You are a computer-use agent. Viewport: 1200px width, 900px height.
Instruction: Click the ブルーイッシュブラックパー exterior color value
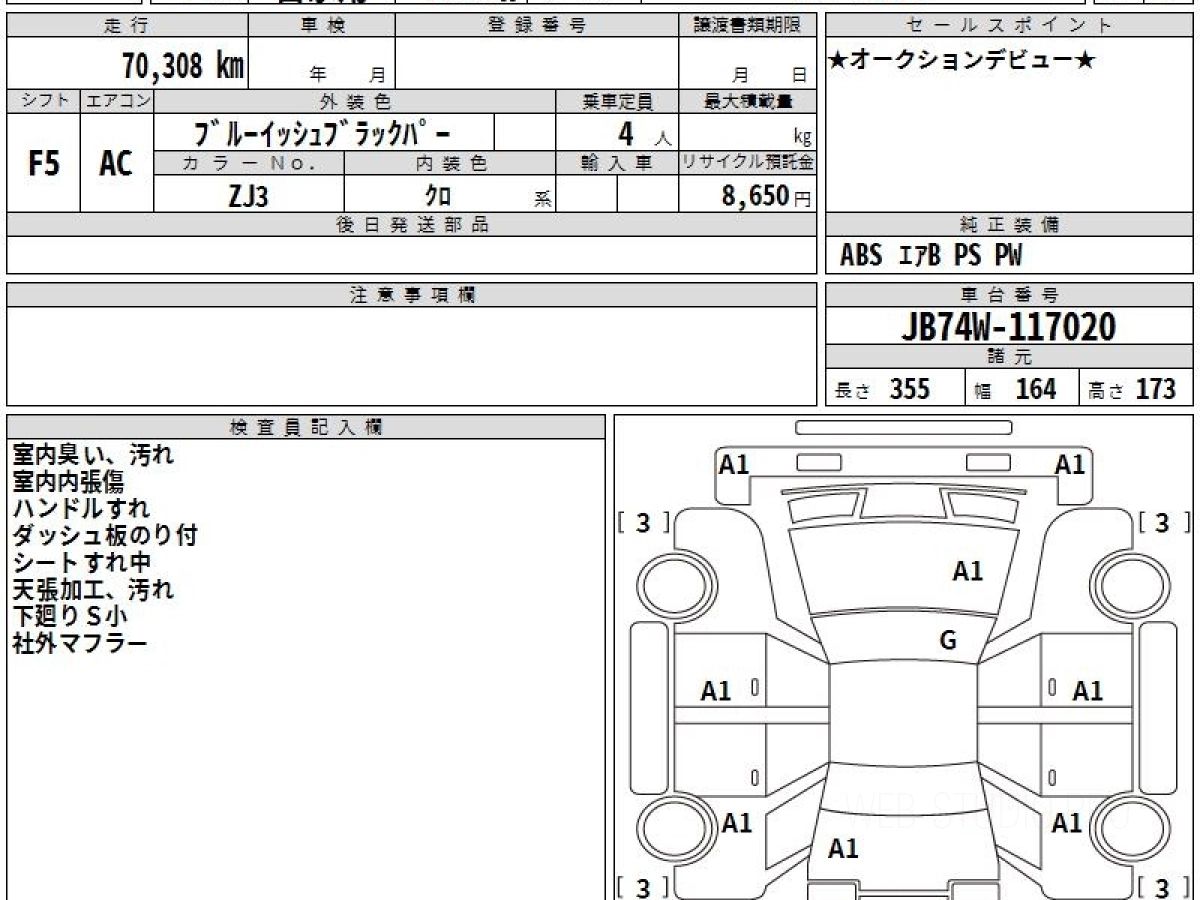[x=322, y=133]
